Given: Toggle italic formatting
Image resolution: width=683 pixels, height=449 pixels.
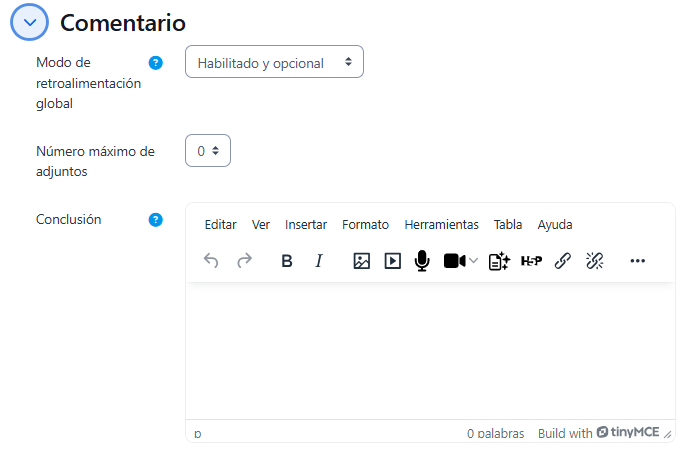Looking at the screenshot, I should point(319,261).
